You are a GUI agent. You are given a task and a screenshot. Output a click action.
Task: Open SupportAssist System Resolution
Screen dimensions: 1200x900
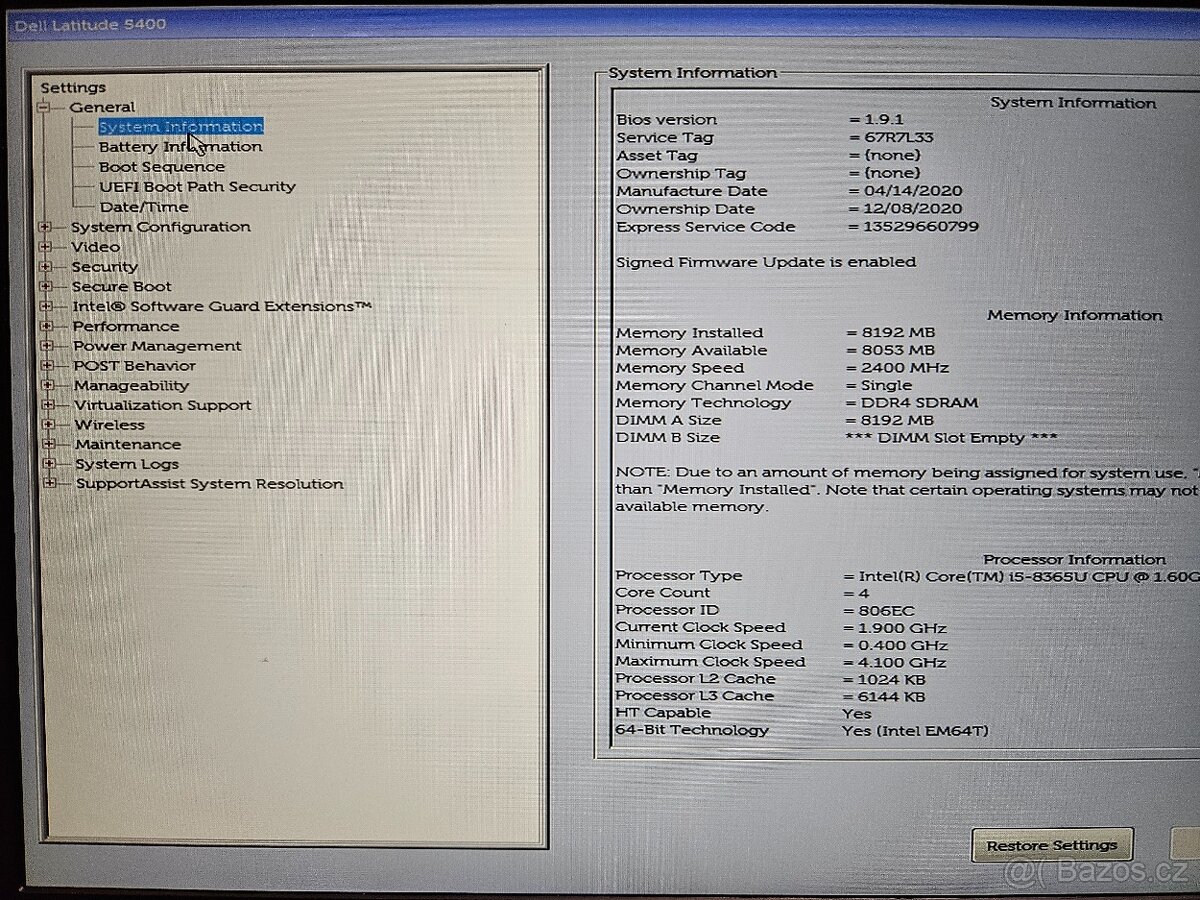tap(208, 483)
